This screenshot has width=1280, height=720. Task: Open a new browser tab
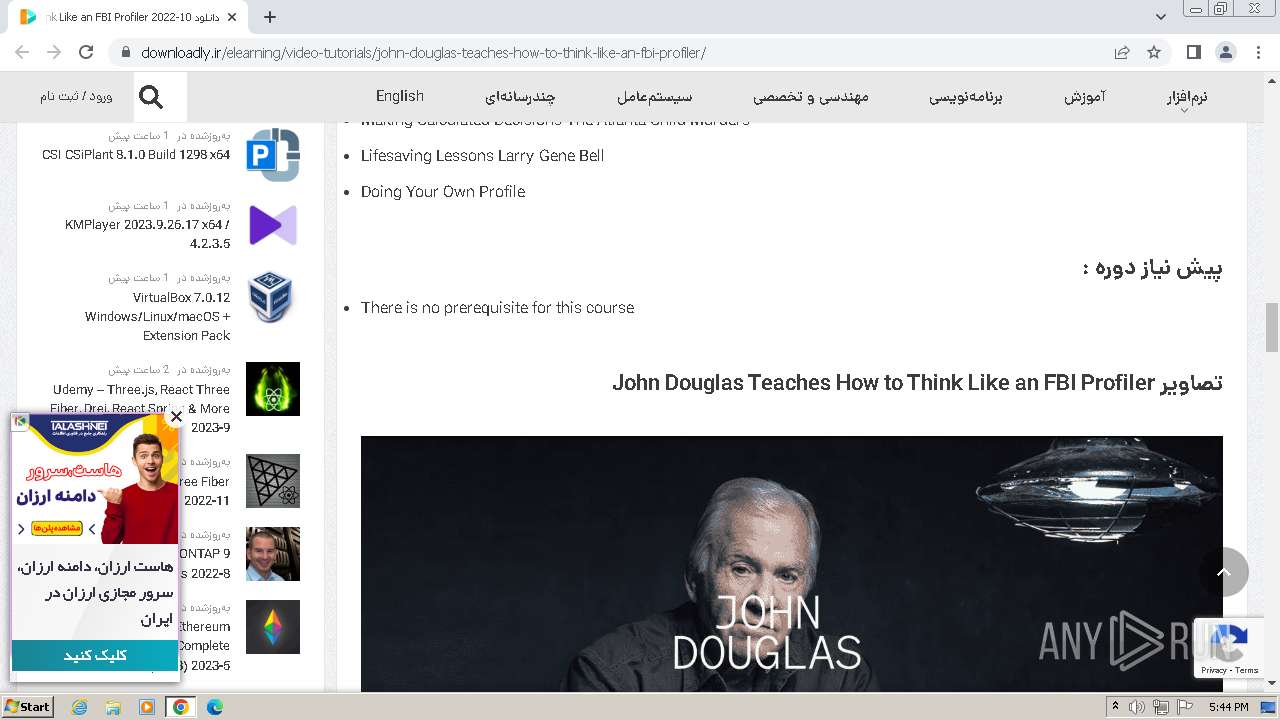click(x=270, y=16)
